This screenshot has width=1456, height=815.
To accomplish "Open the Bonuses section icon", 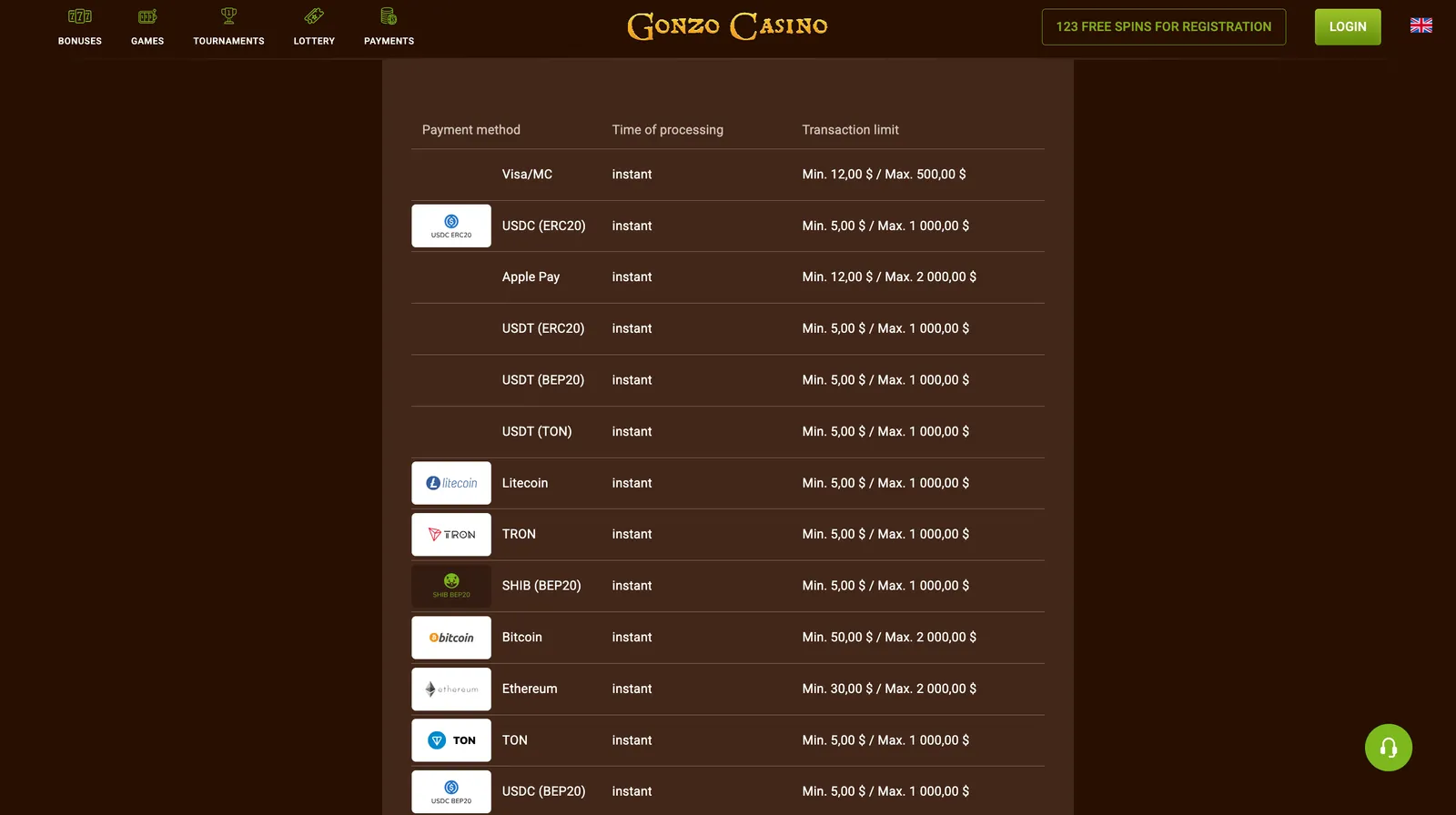I will coord(80,16).
